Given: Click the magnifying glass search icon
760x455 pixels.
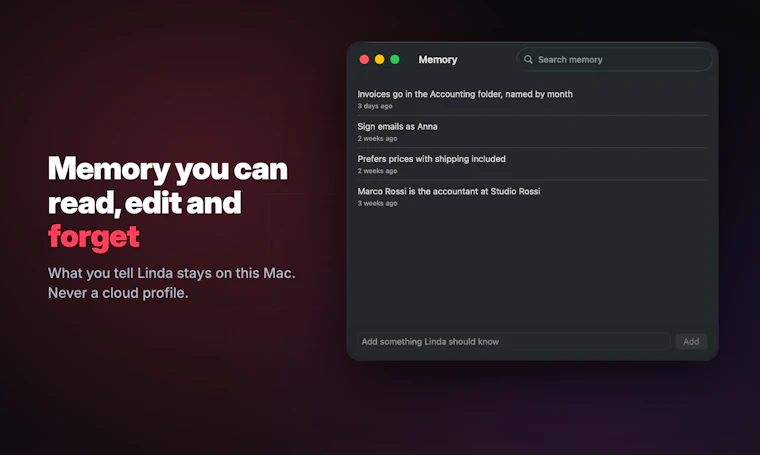Looking at the screenshot, I should tap(528, 59).
